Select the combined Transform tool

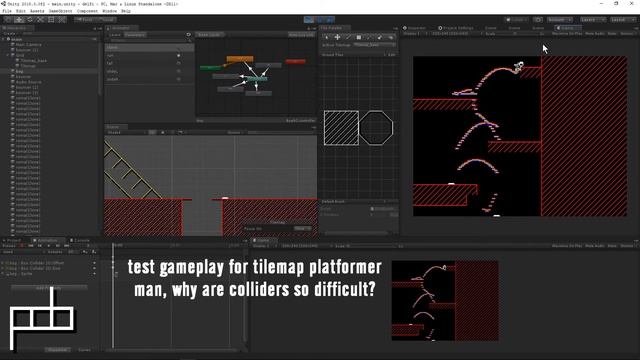(x=62, y=20)
